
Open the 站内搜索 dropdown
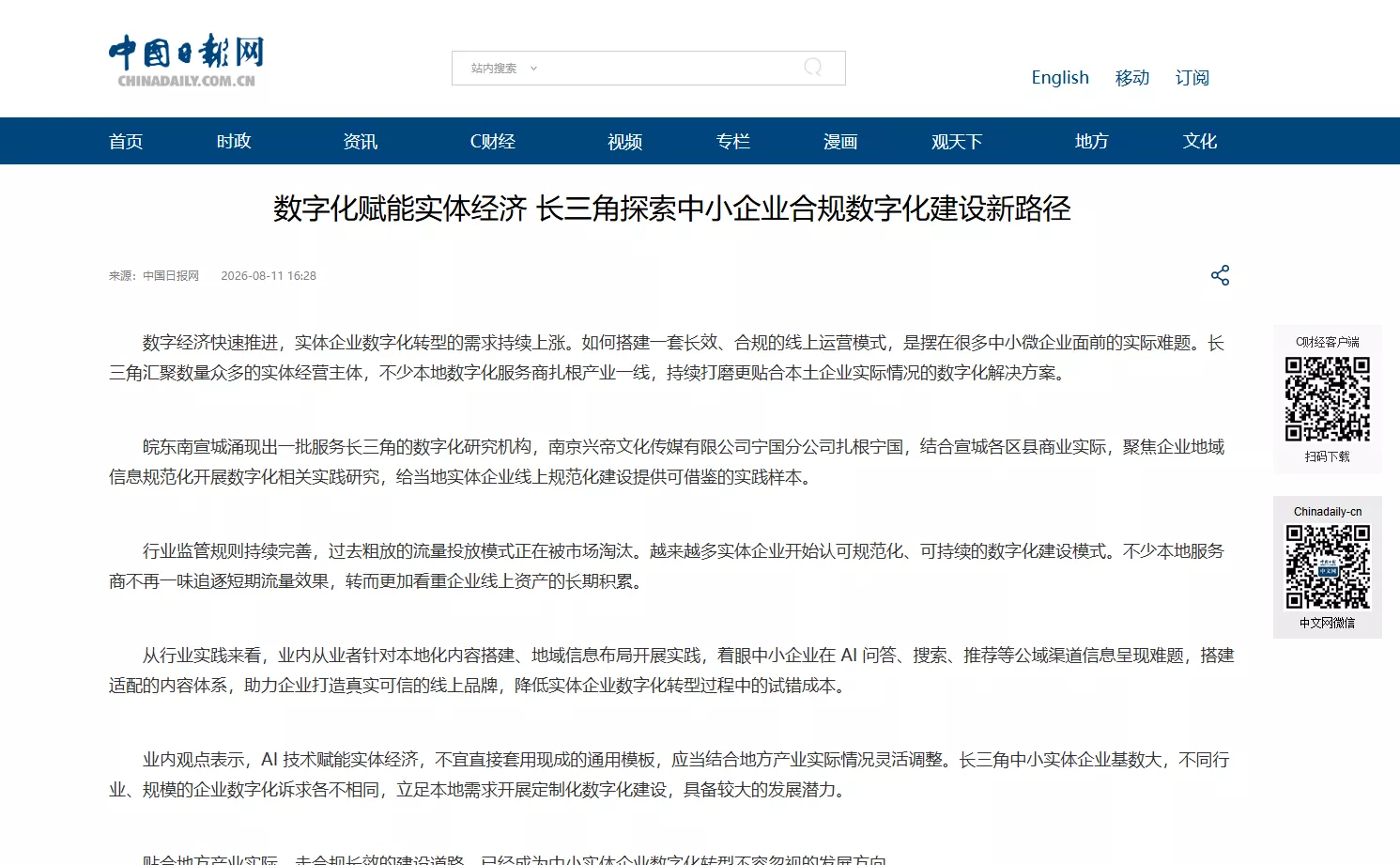point(504,68)
